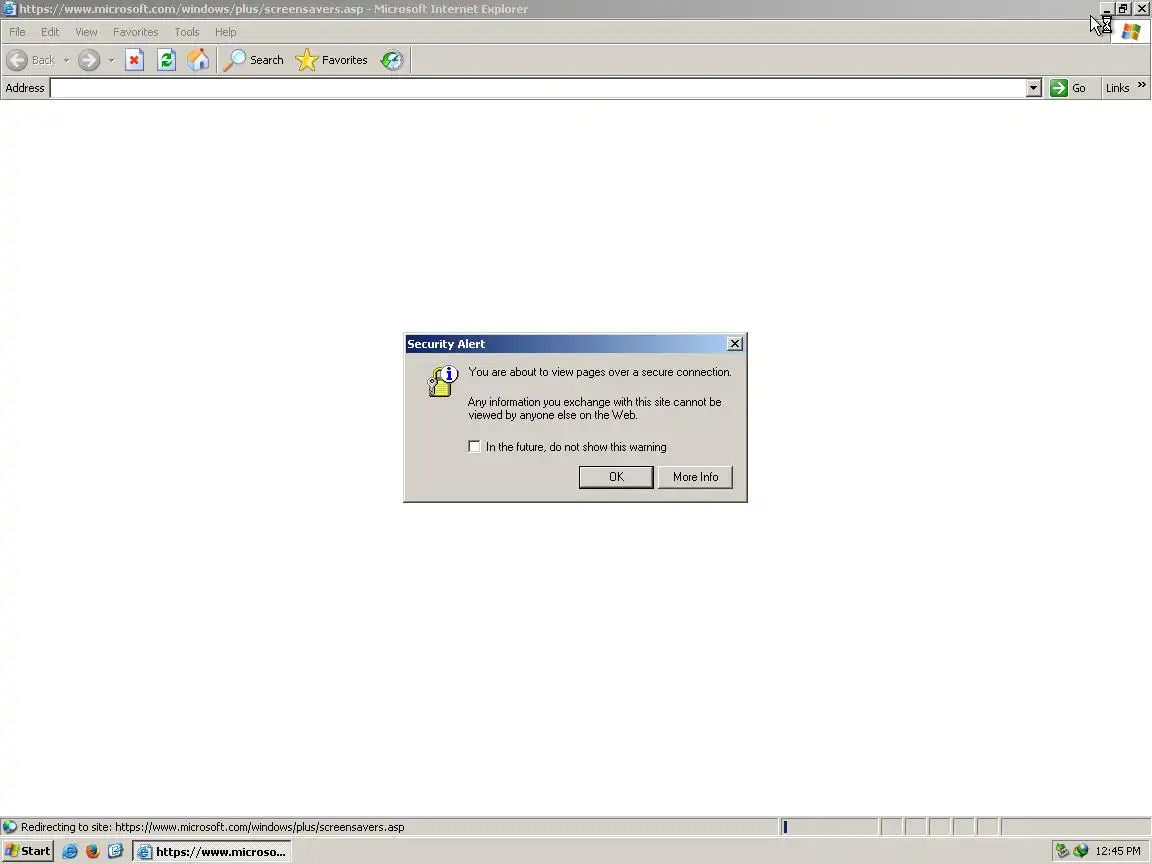Click the 12:45 PM taskbar clock
1152x864 pixels.
pos(1117,851)
